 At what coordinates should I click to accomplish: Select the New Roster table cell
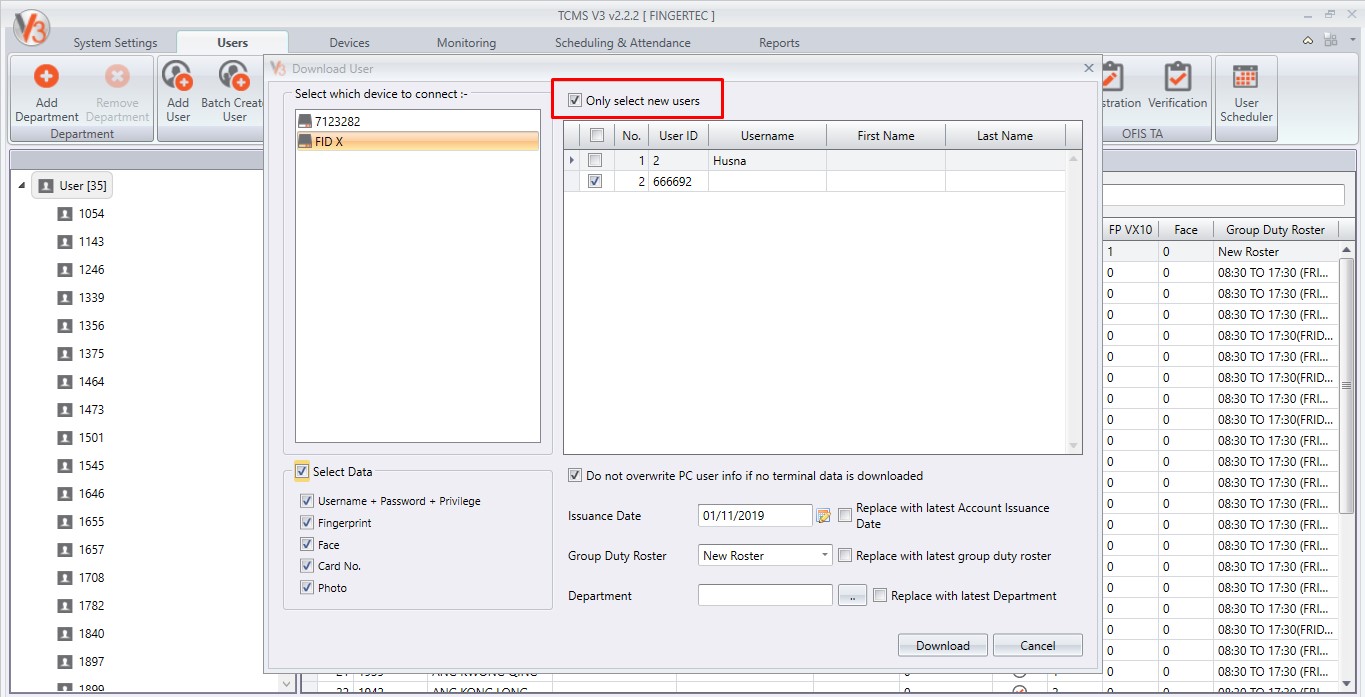[x=1276, y=252]
